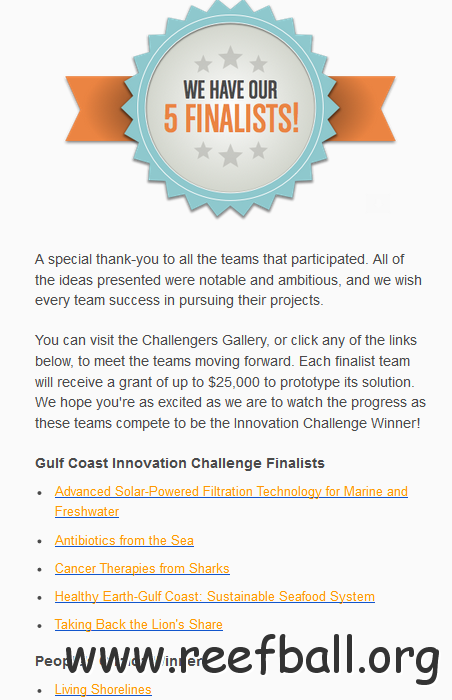
Task: Click the Gulf Coast Innovation Challenge Finalists heading
Action: coord(180,463)
